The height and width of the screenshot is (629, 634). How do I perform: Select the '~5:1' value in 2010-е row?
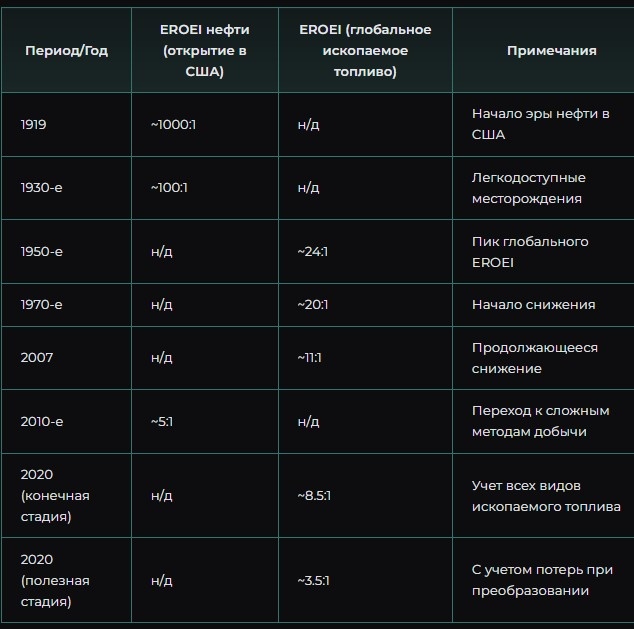(162, 422)
